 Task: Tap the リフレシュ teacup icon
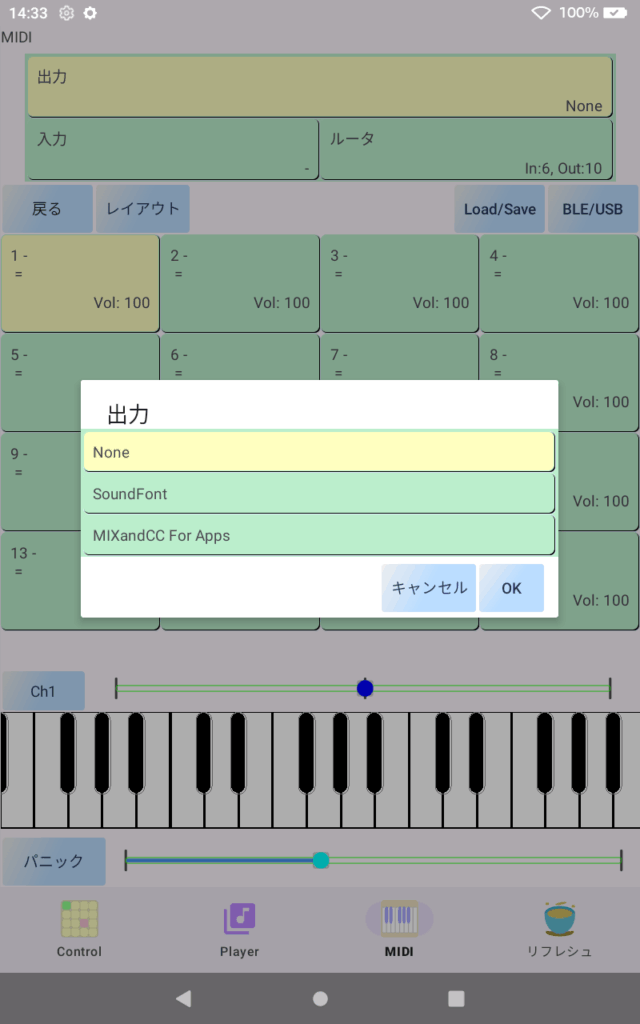pos(559,918)
